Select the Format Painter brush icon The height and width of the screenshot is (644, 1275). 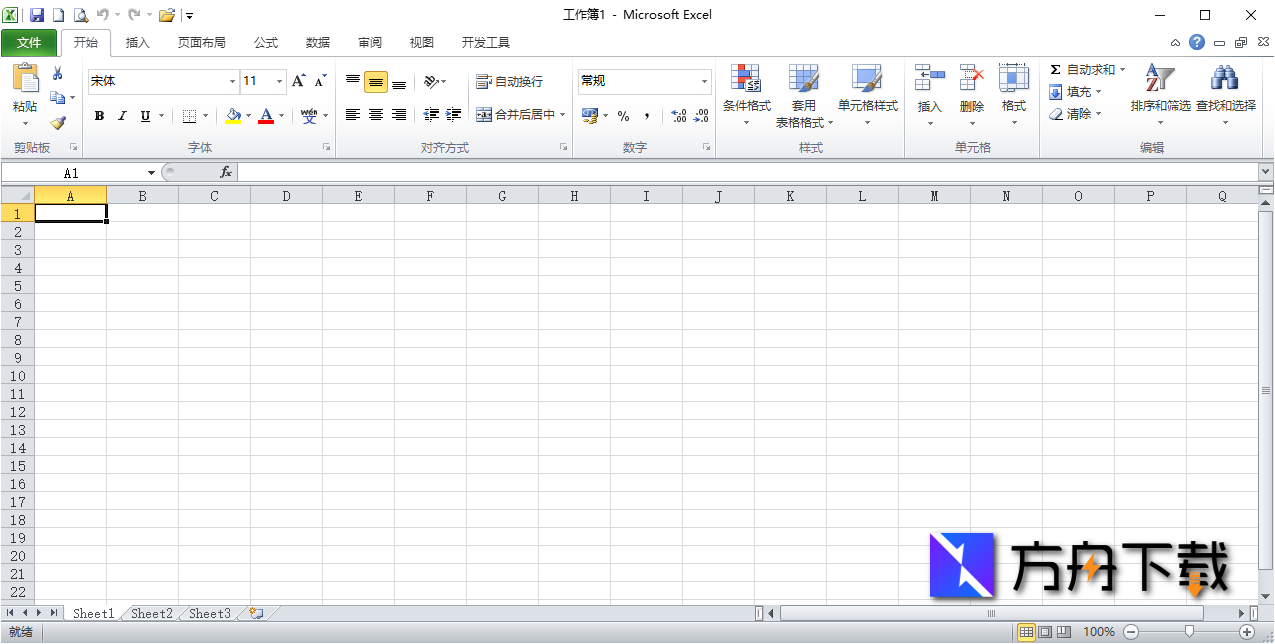click(x=59, y=123)
